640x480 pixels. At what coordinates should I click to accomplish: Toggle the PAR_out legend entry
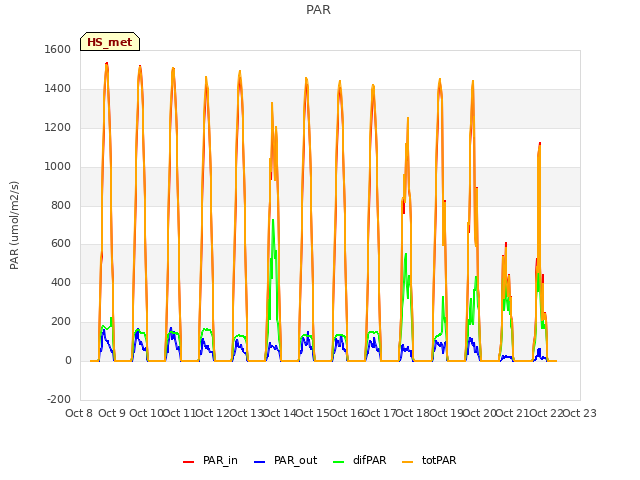click(x=285, y=460)
